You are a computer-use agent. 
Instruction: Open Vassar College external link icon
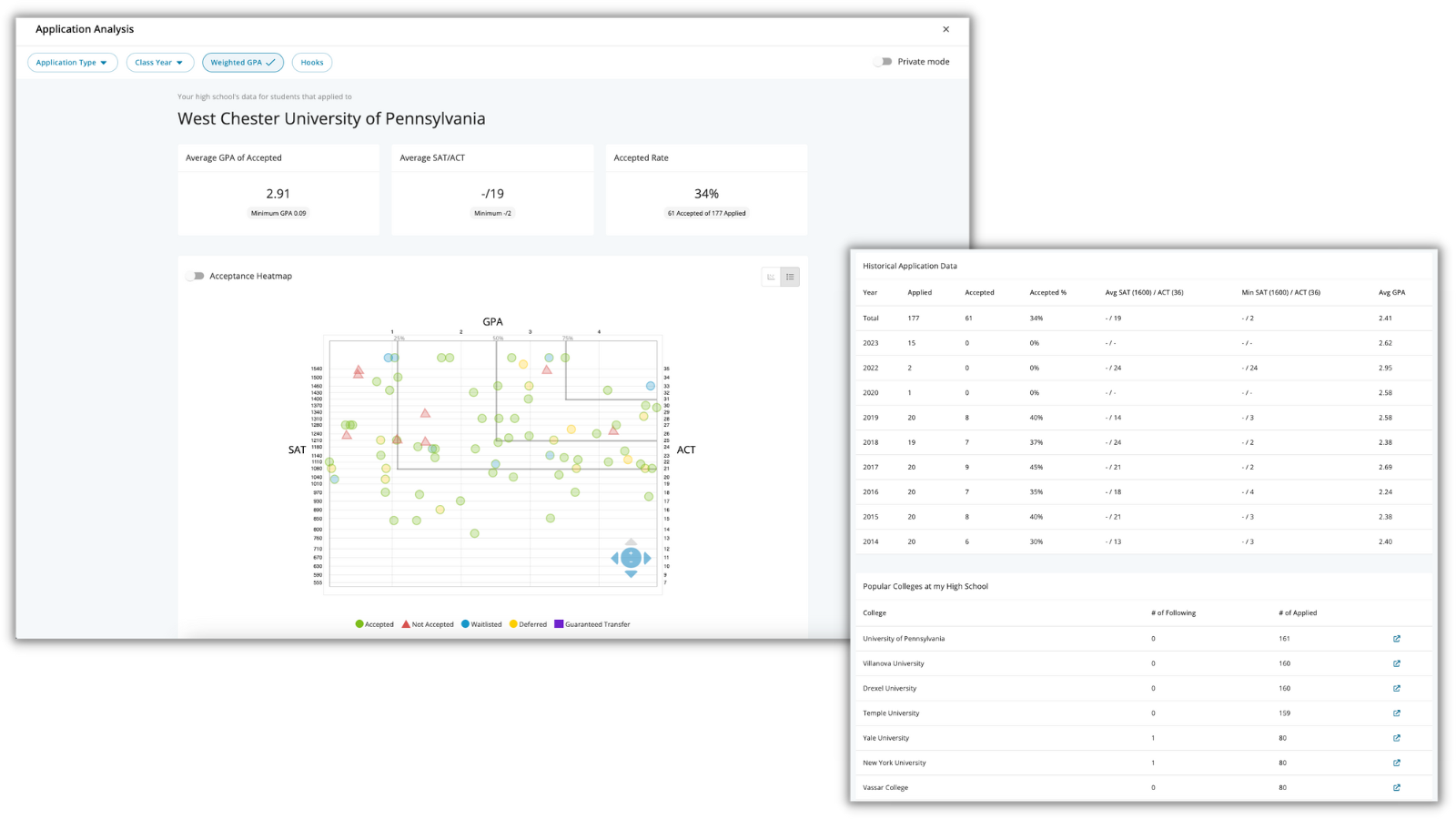point(1397,787)
